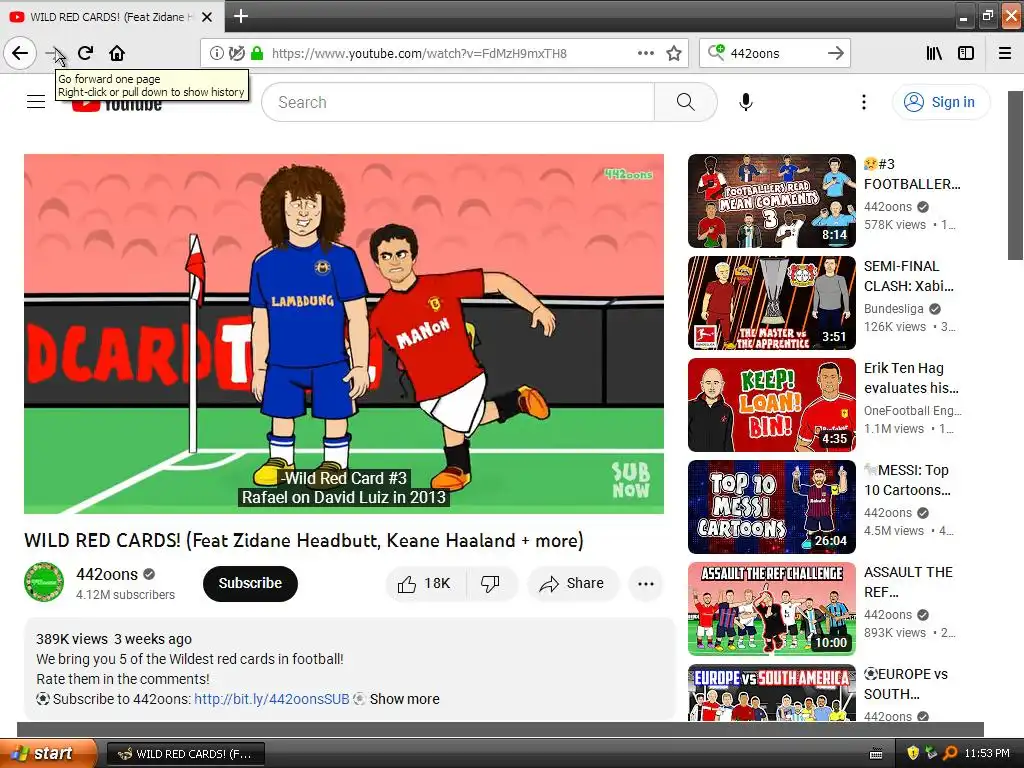This screenshot has width=1024, height=768.
Task: Click the OneFootball Eng... channel name
Action: pyautogui.click(x=913, y=411)
